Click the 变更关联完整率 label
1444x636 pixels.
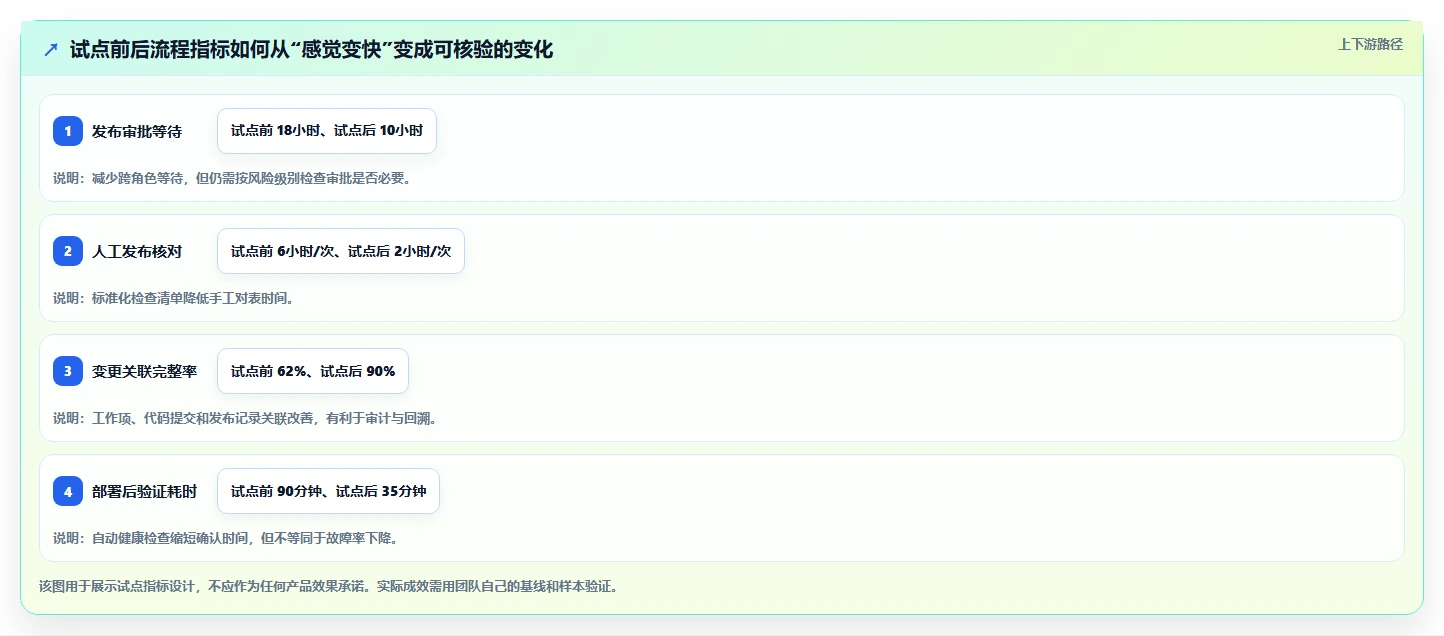[x=144, y=371]
